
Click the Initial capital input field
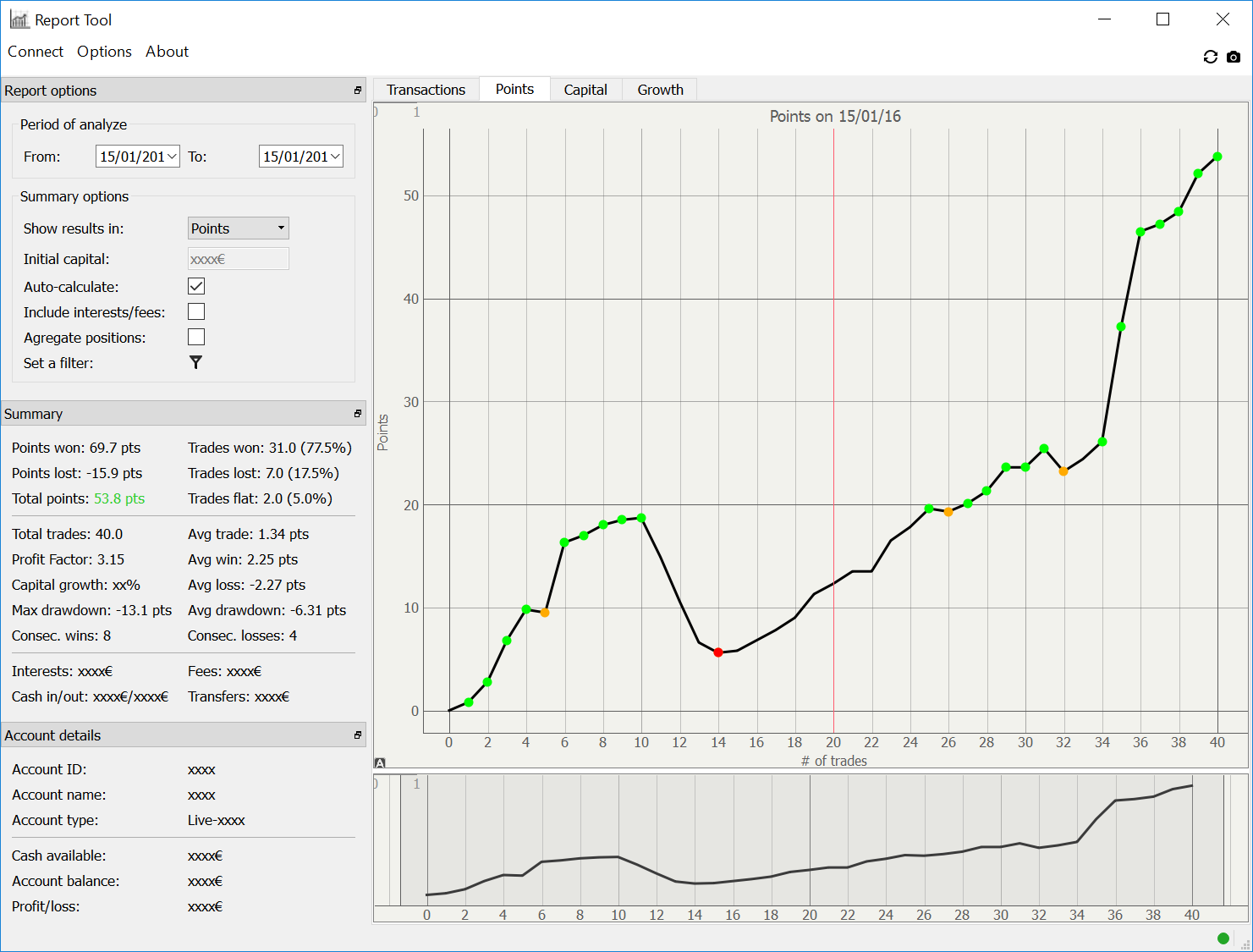(x=239, y=259)
